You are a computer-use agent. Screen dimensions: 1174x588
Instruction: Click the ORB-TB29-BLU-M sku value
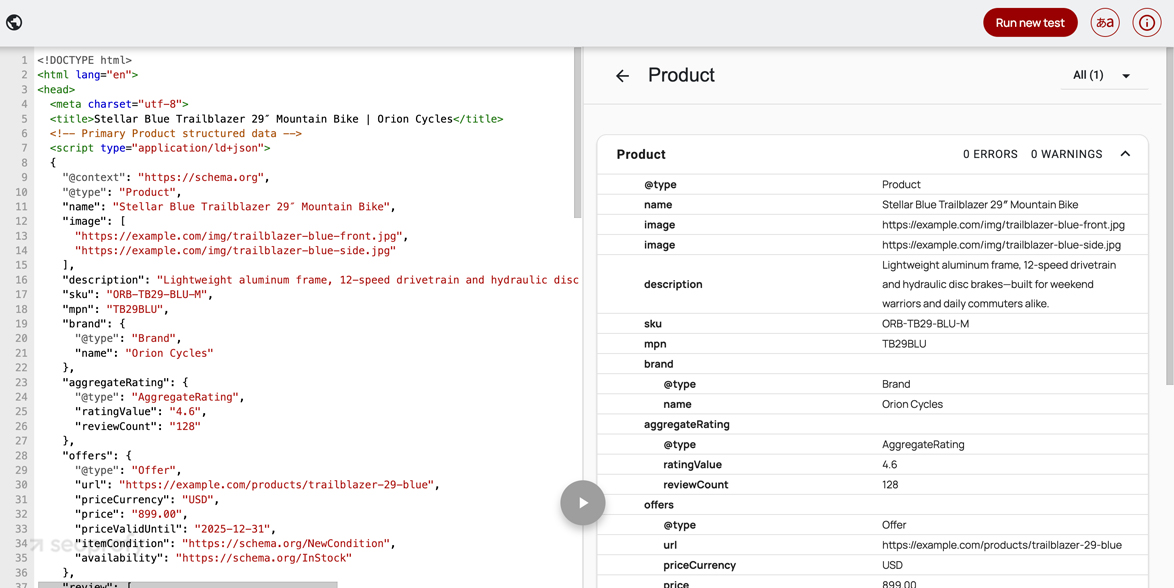(x=925, y=324)
